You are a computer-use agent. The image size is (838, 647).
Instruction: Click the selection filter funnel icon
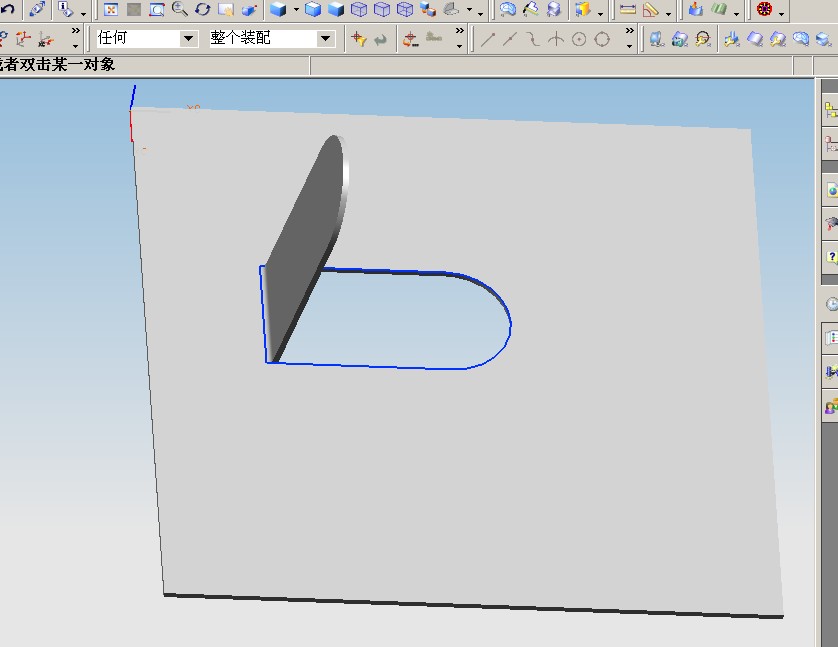[358, 38]
